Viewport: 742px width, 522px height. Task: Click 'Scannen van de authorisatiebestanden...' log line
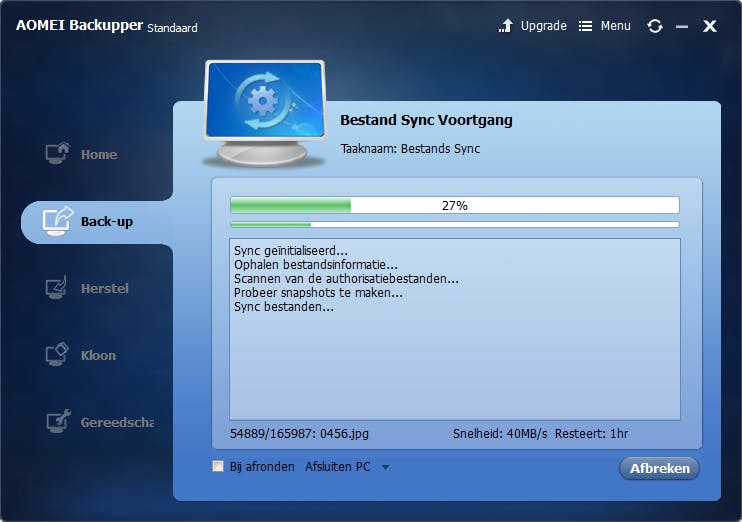[x=346, y=279]
